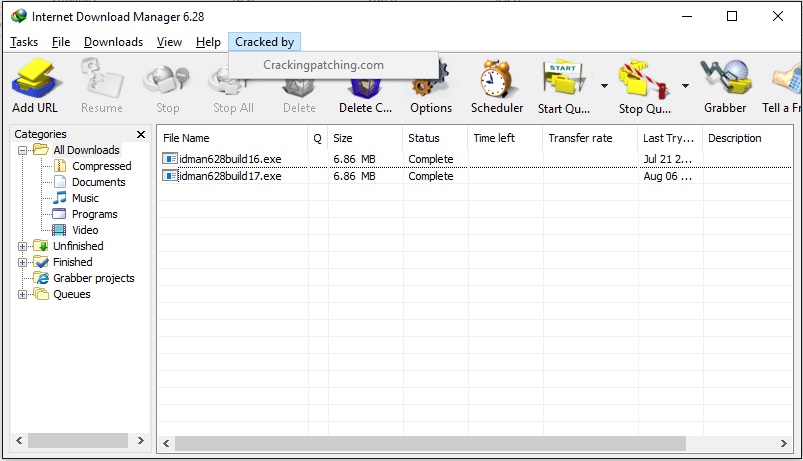The image size is (803, 461).
Task: Open the View menu
Action: (x=169, y=42)
